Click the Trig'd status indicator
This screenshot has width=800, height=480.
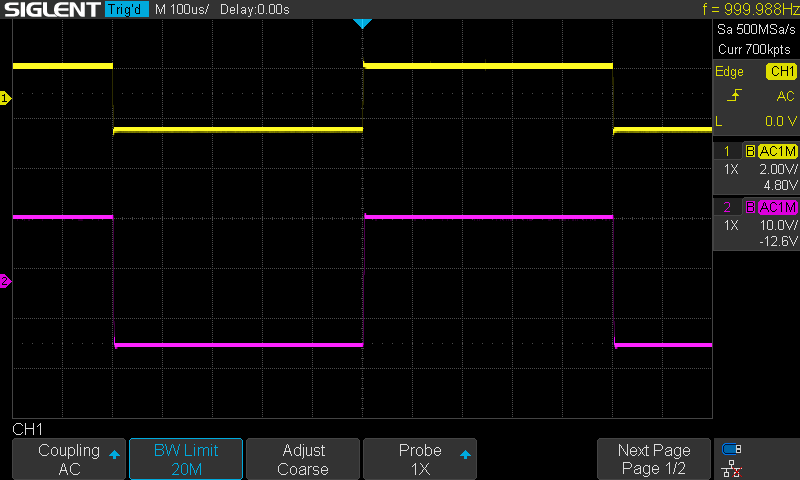pyautogui.click(x=127, y=9)
